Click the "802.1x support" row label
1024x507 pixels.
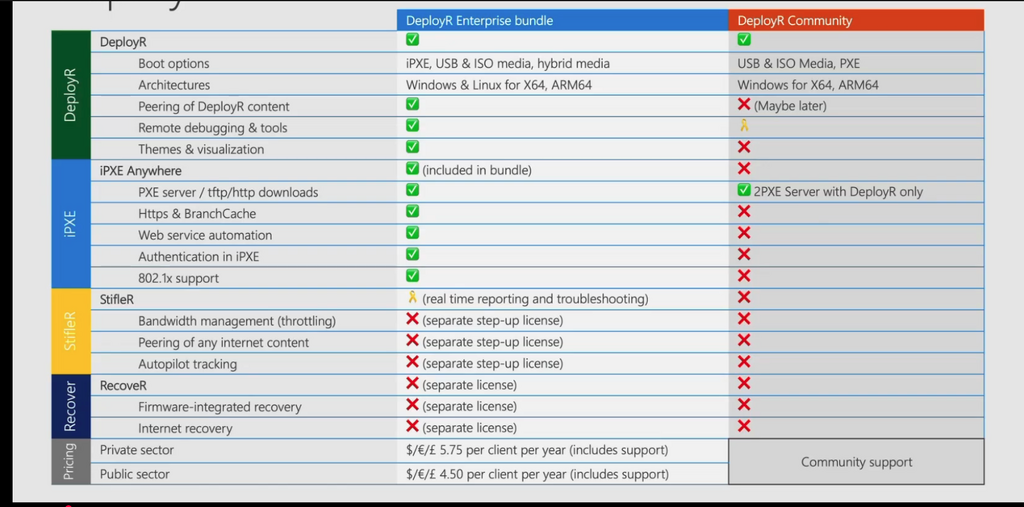tap(178, 278)
